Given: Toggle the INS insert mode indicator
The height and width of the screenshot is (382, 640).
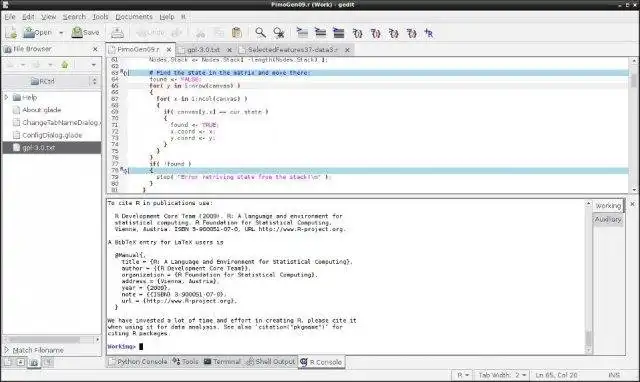Looking at the screenshot, I should (614, 375).
